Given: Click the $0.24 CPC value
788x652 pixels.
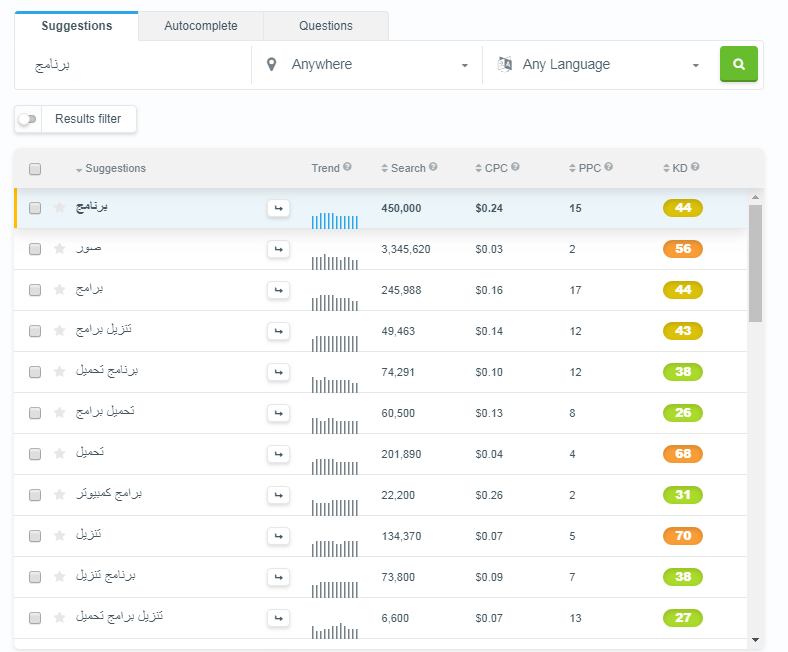Looking at the screenshot, I should (x=489, y=208).
